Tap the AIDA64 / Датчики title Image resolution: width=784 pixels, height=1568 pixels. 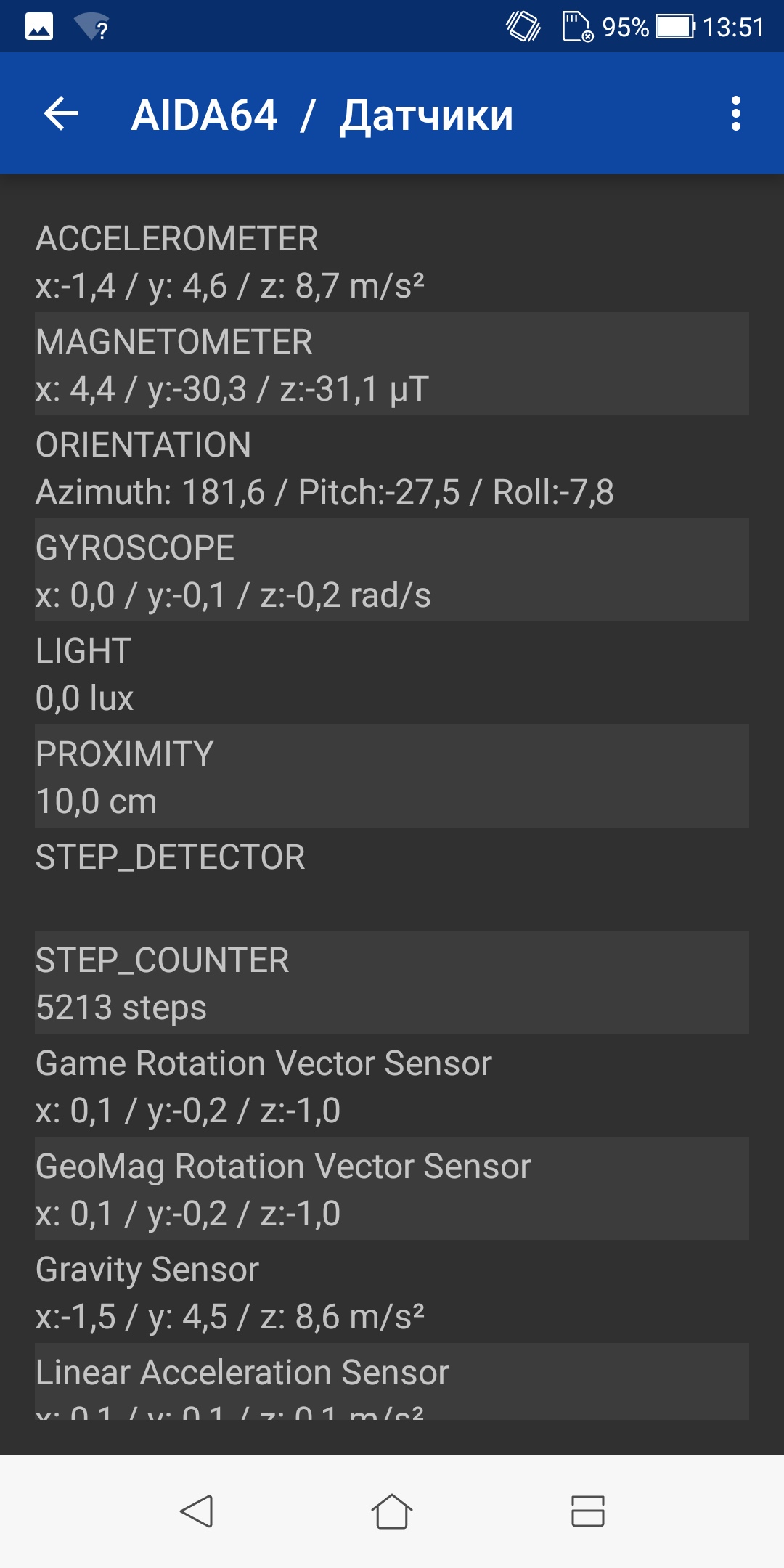click(x=322, y=115)
